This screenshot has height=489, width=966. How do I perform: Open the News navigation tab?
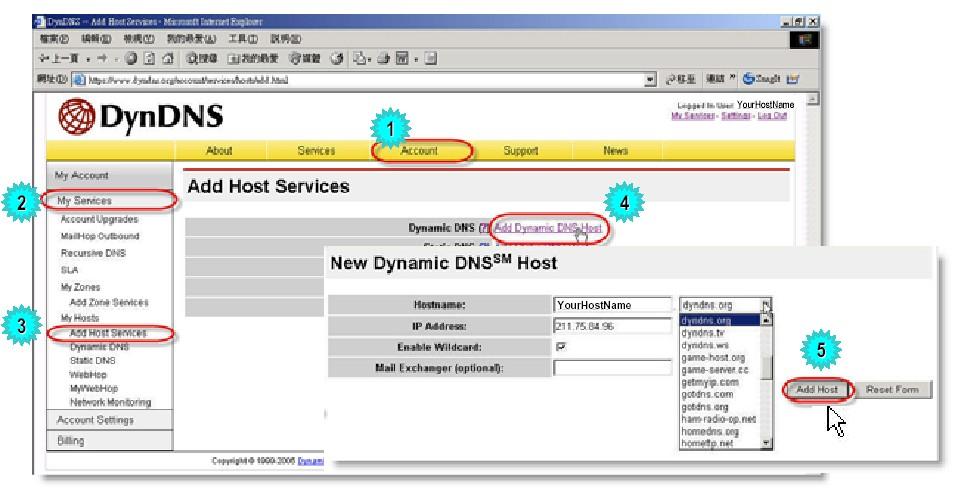click(x=615, y=151)
